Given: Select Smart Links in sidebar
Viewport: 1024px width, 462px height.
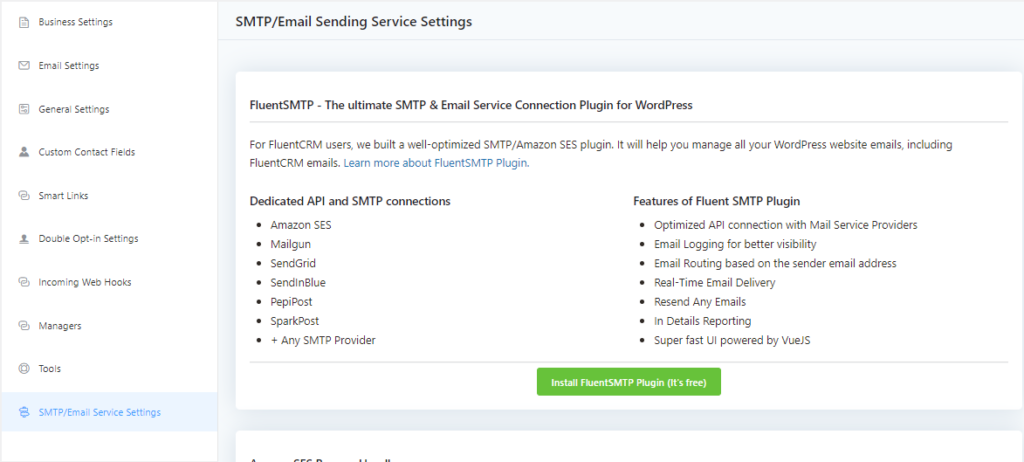Looking at the screenshot, I should click(x=108, y=195).
